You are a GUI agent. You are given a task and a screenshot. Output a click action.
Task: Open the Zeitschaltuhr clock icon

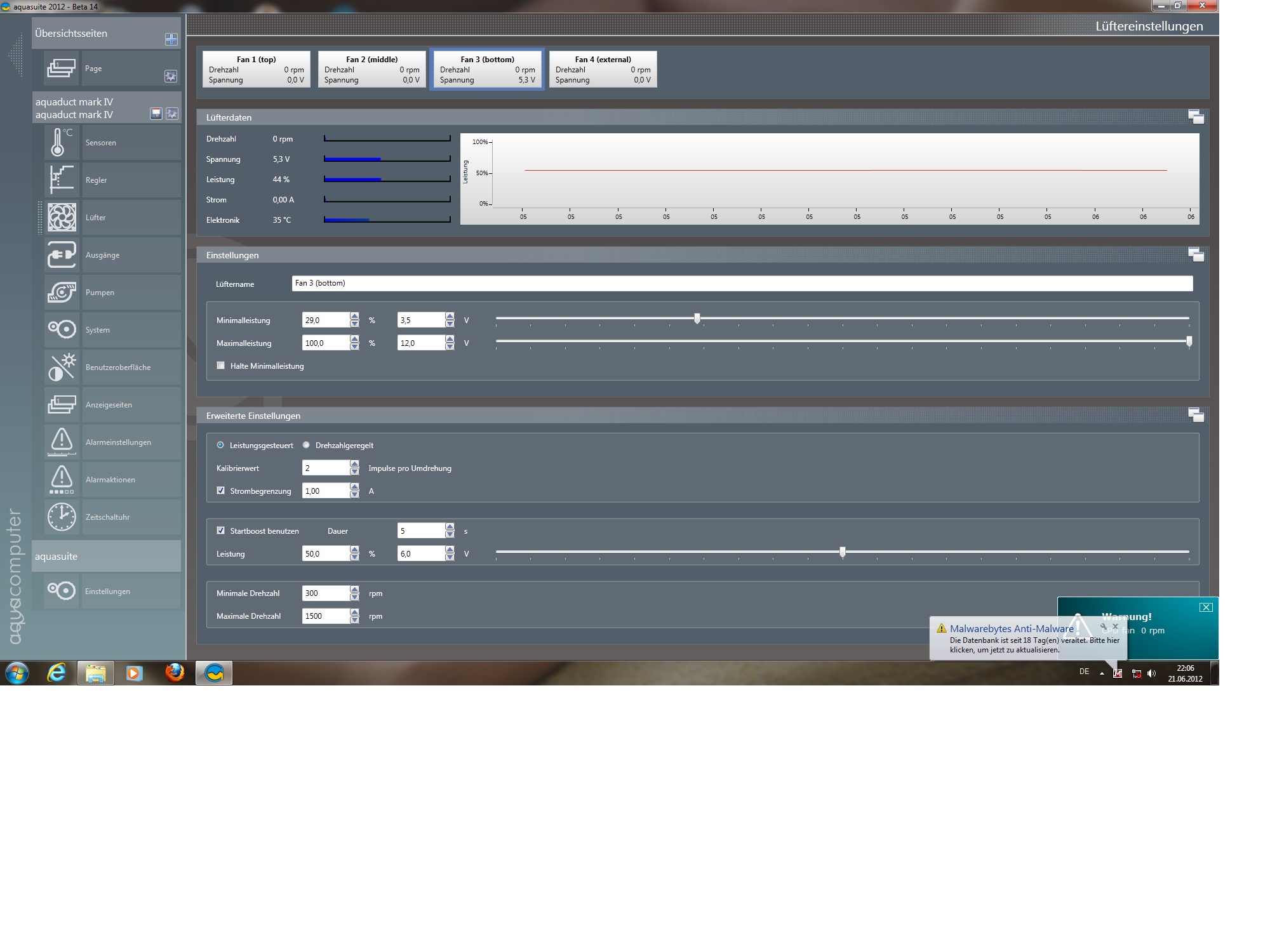point(62,517)
